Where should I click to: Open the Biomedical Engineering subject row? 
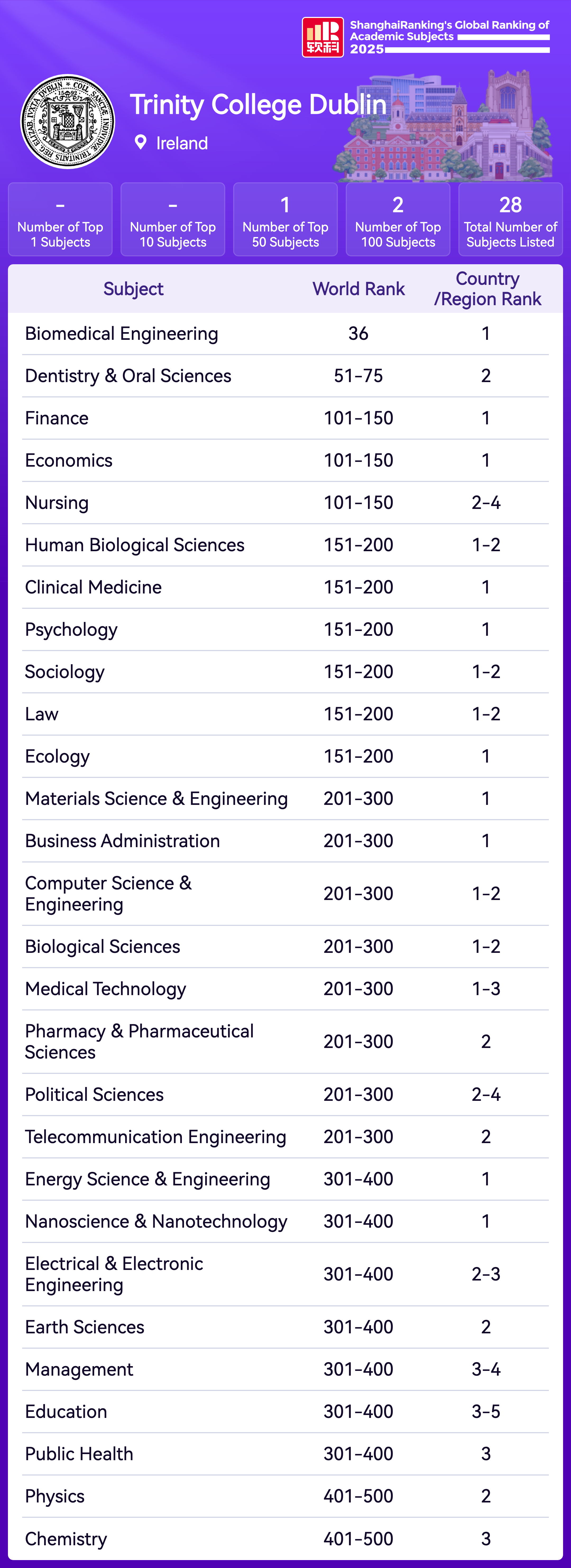[x=122, y=333]
